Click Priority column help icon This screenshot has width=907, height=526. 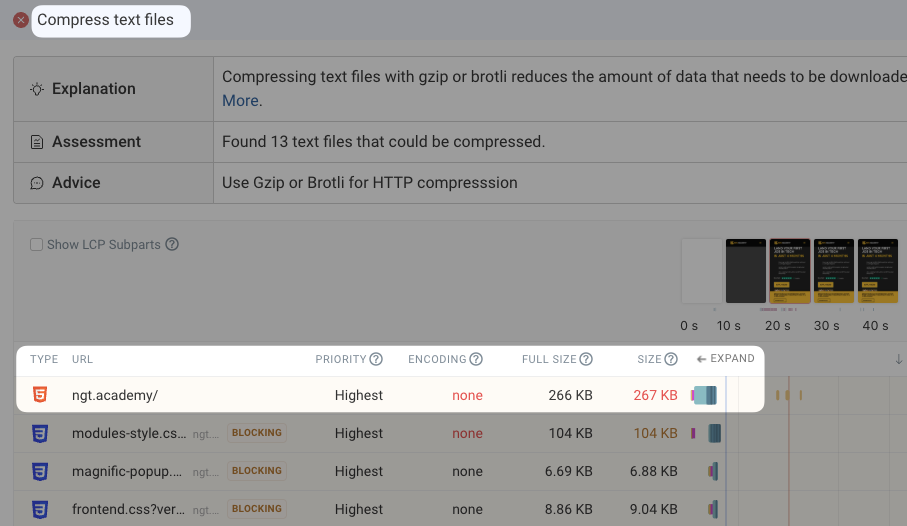[376, 359]
